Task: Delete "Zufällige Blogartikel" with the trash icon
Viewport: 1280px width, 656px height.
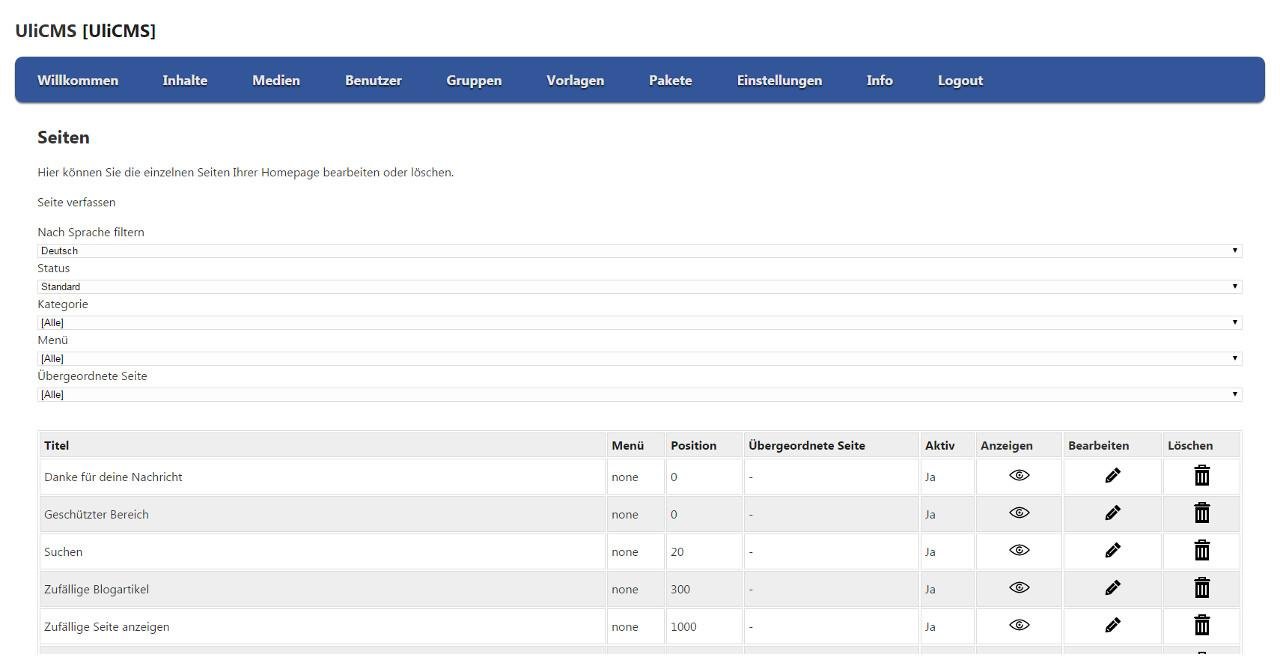Action: (1201, 588)
